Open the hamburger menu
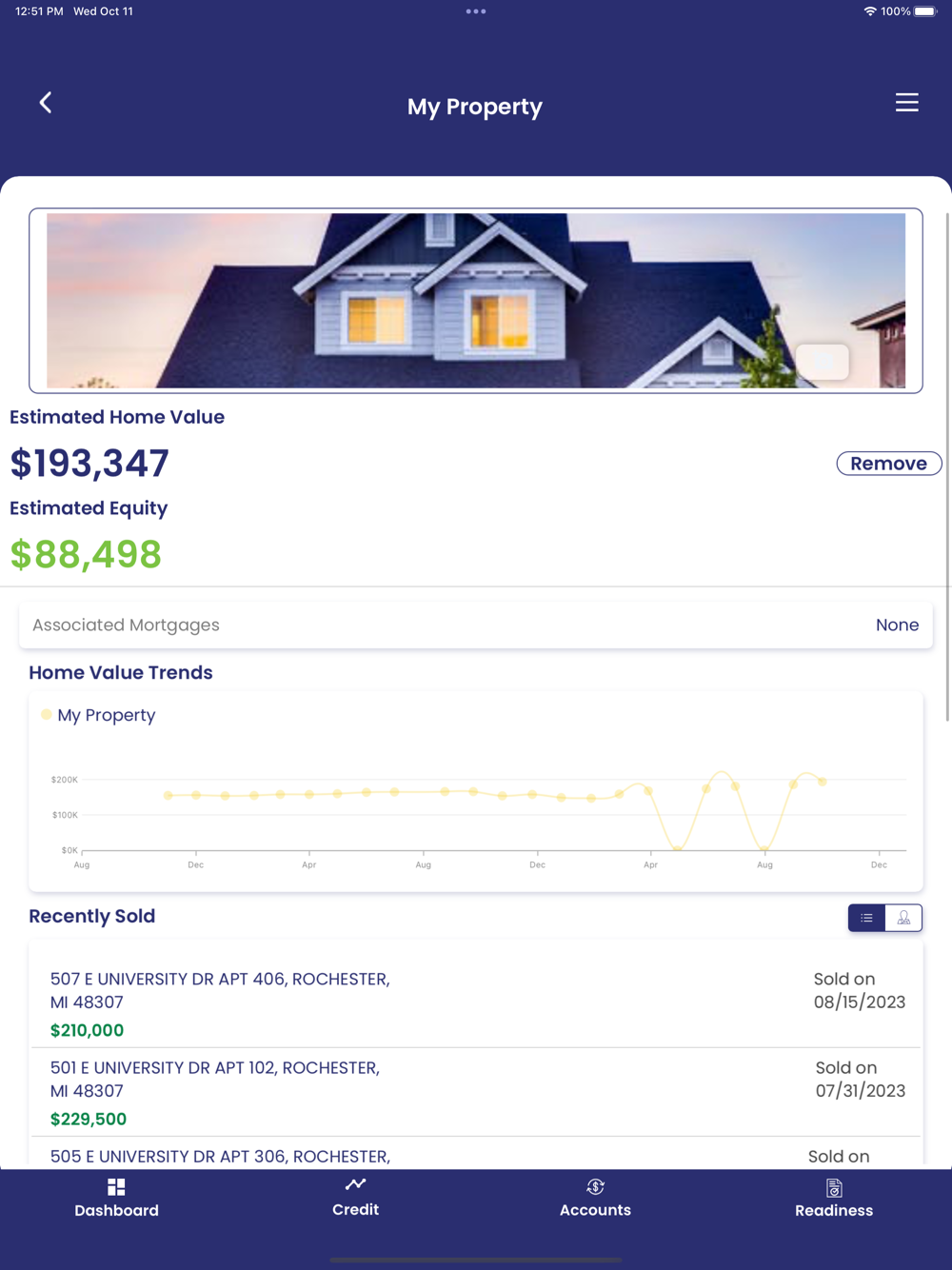 [x=906, y=103]
